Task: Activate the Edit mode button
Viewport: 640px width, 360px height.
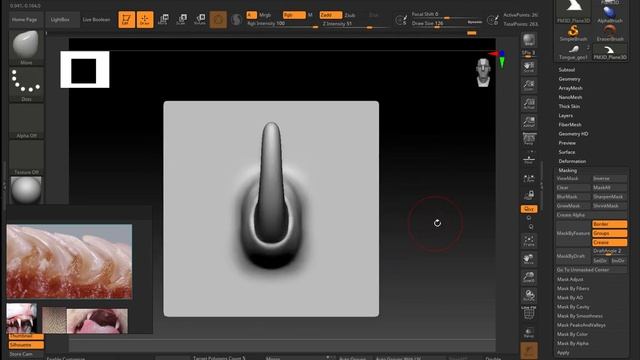Action: click(127, 20)
